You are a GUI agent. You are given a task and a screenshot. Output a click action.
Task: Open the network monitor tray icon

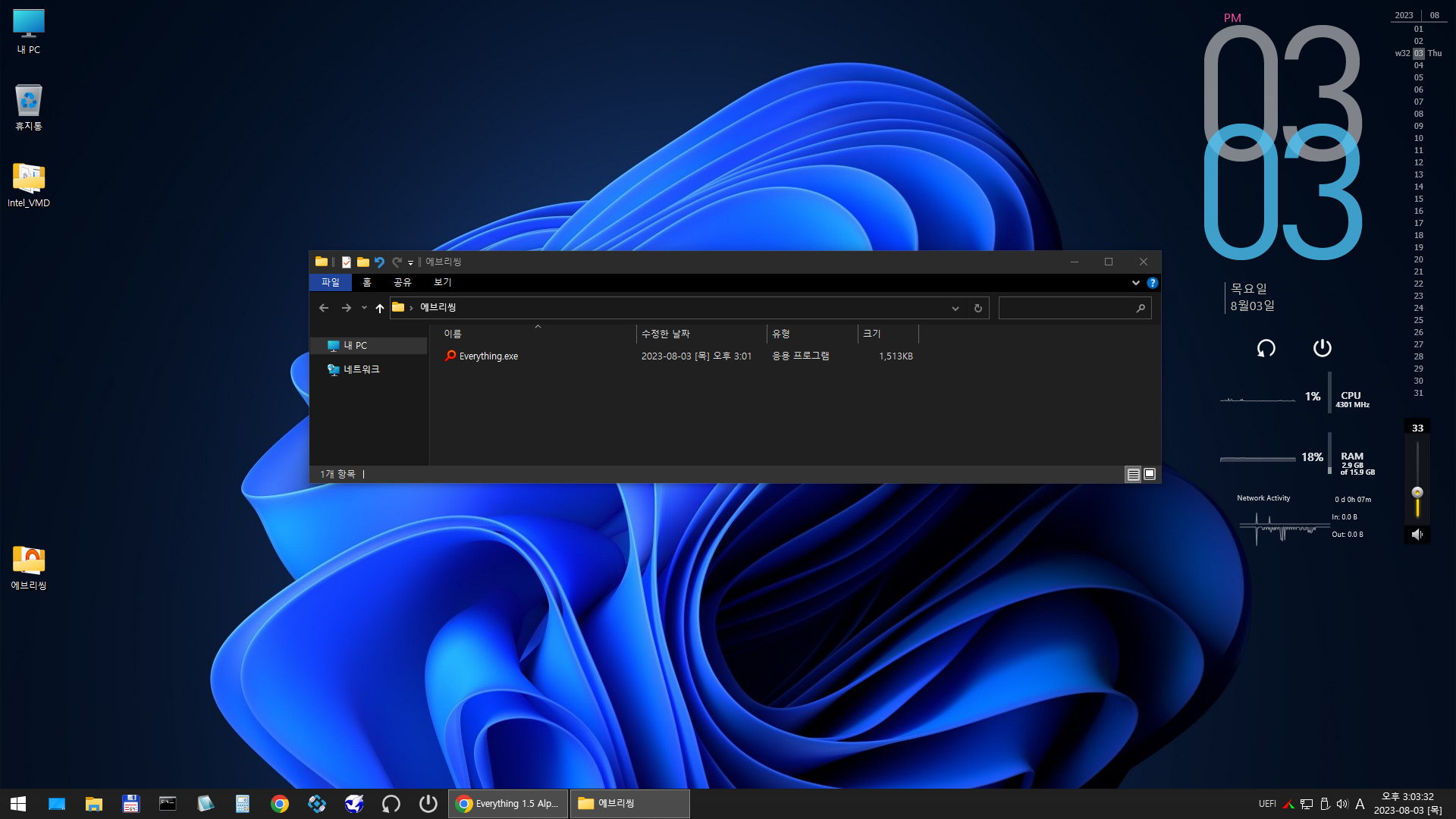click(x=1307, y=804)
